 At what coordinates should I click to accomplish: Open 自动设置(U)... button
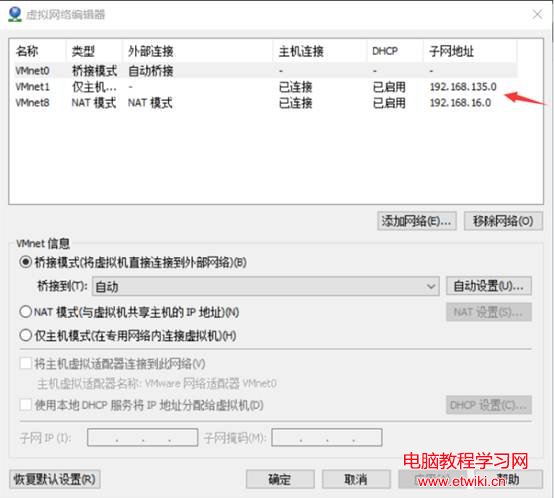[x=489, y=286]
